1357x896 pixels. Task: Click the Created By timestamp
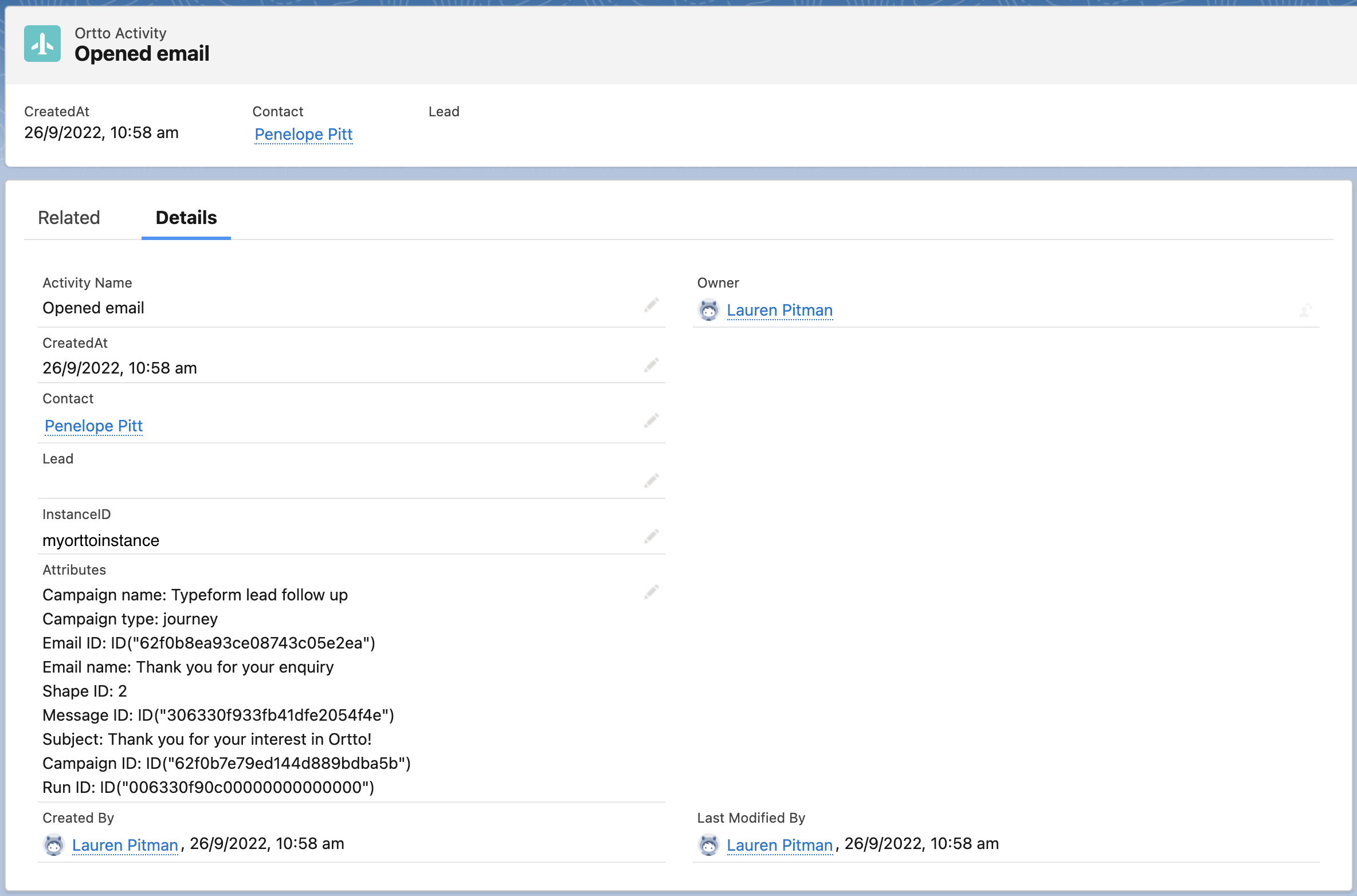click(267, 844)
